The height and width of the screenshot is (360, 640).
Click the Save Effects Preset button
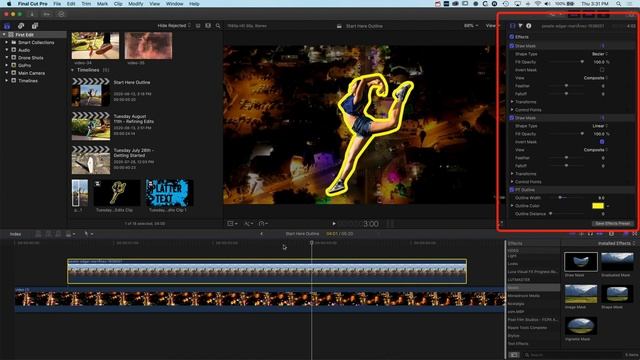612,223
